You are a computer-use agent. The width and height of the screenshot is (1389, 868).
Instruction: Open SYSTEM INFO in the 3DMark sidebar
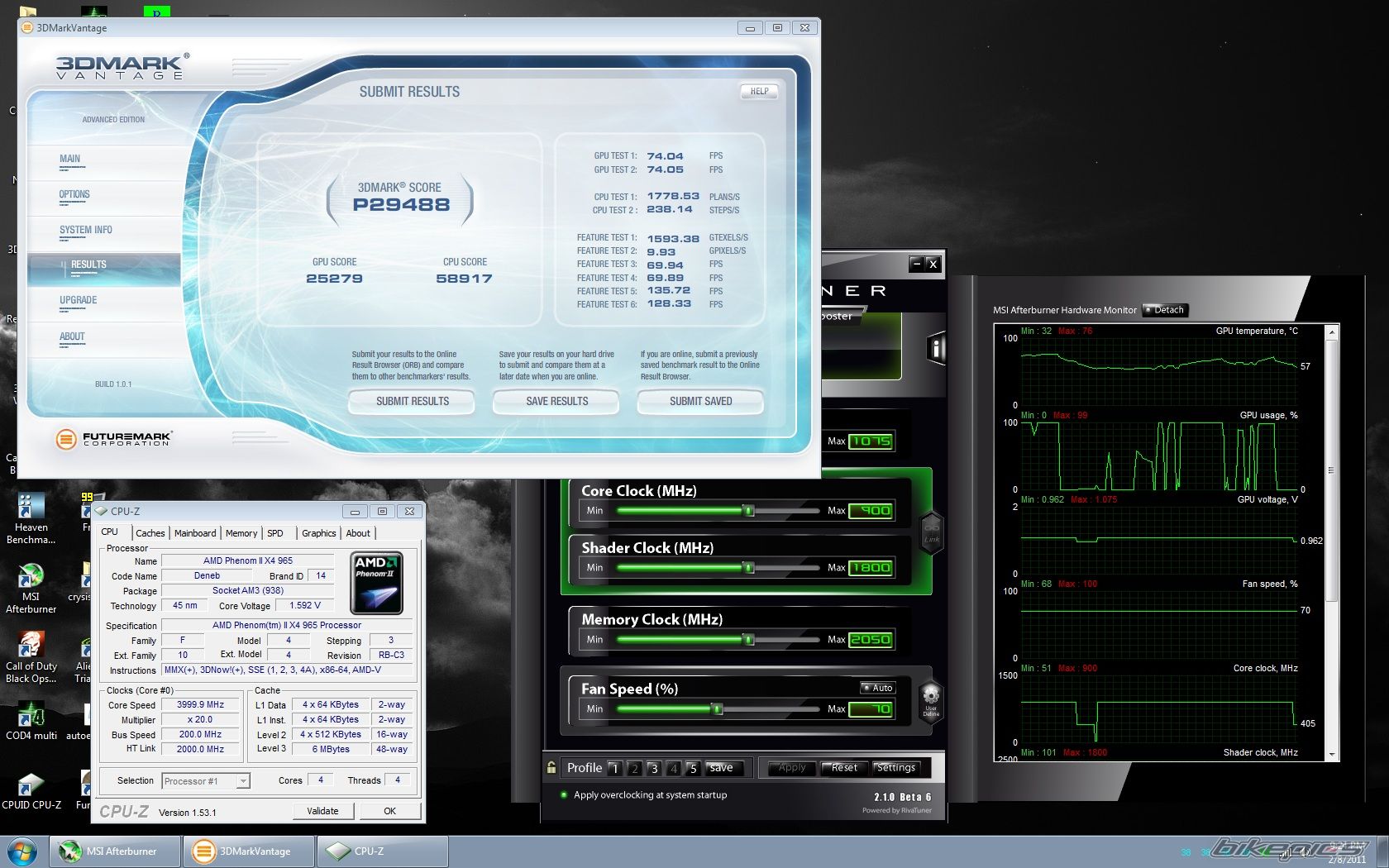pos(86,231)
